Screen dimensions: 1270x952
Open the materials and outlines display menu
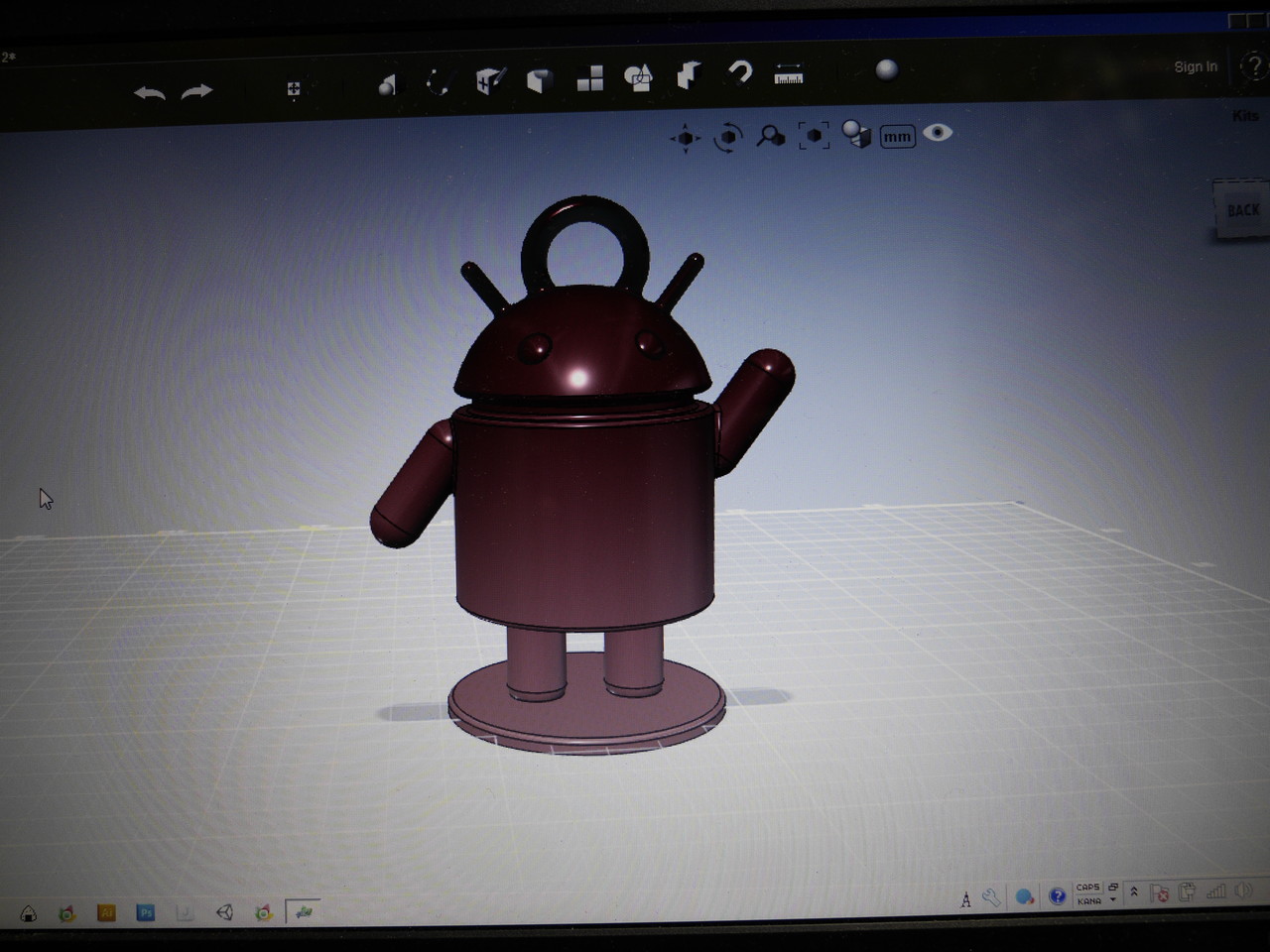point(856,134)
